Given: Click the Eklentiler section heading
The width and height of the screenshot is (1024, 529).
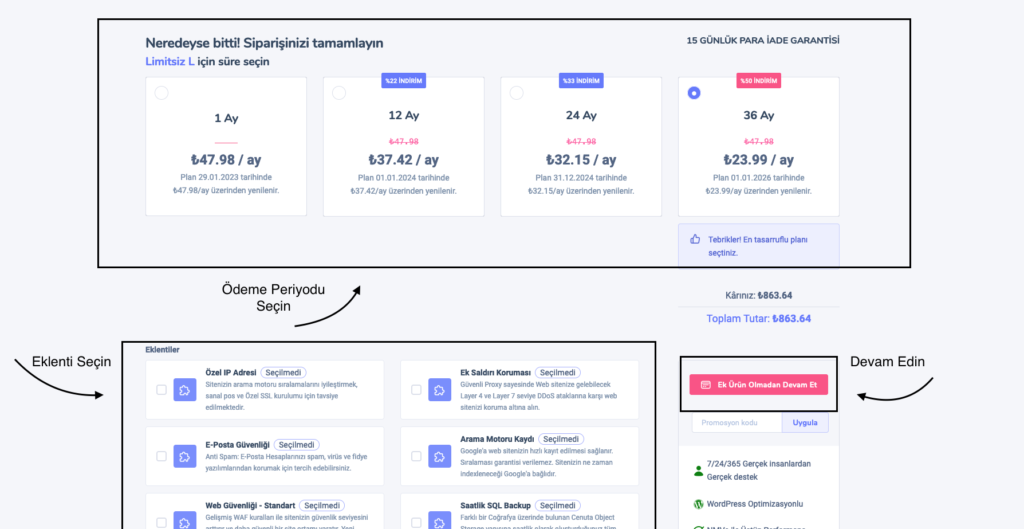Looking at the screenshot, I should tap(163, 349).
